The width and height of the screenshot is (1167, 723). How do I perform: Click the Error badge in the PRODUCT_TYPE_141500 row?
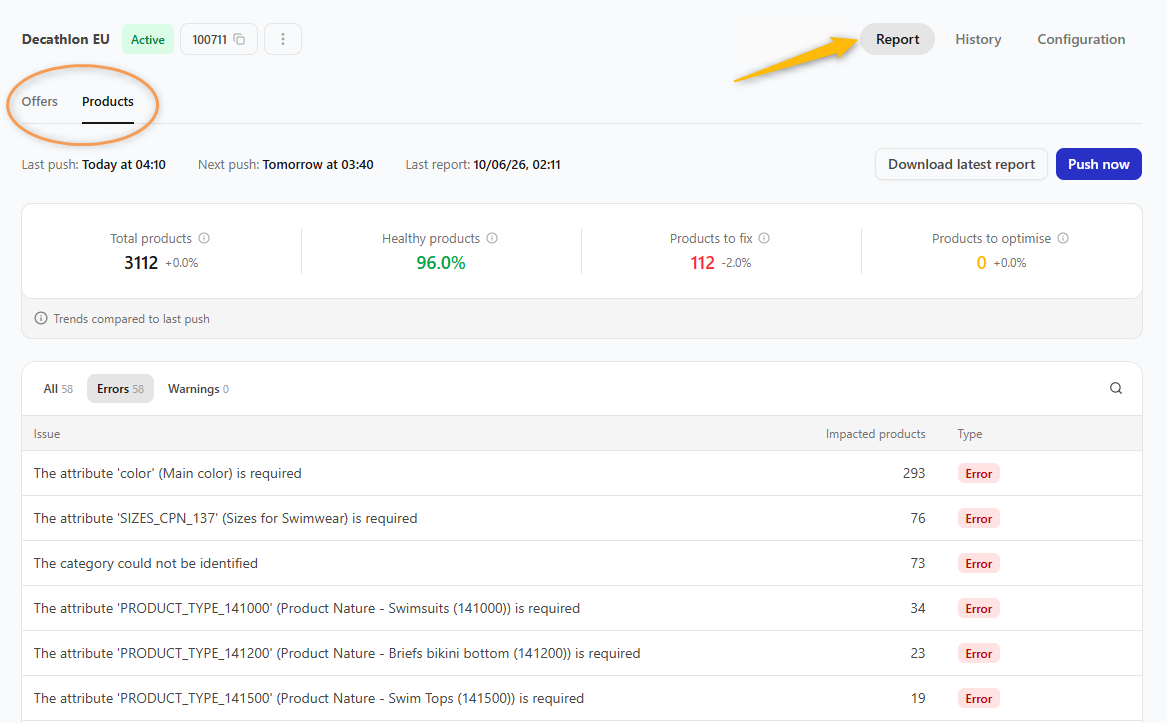coord(979,698)
